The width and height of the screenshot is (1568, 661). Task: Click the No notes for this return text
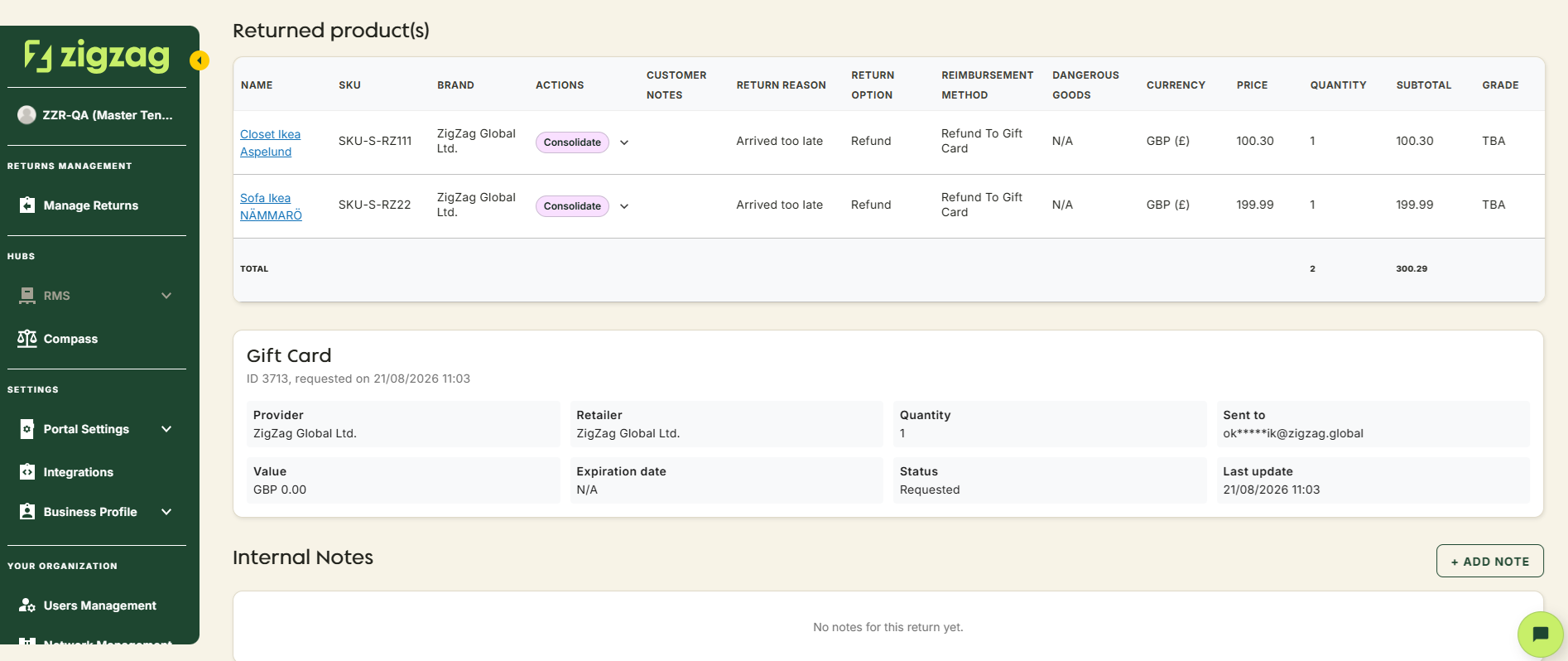(x=888, y=627)
